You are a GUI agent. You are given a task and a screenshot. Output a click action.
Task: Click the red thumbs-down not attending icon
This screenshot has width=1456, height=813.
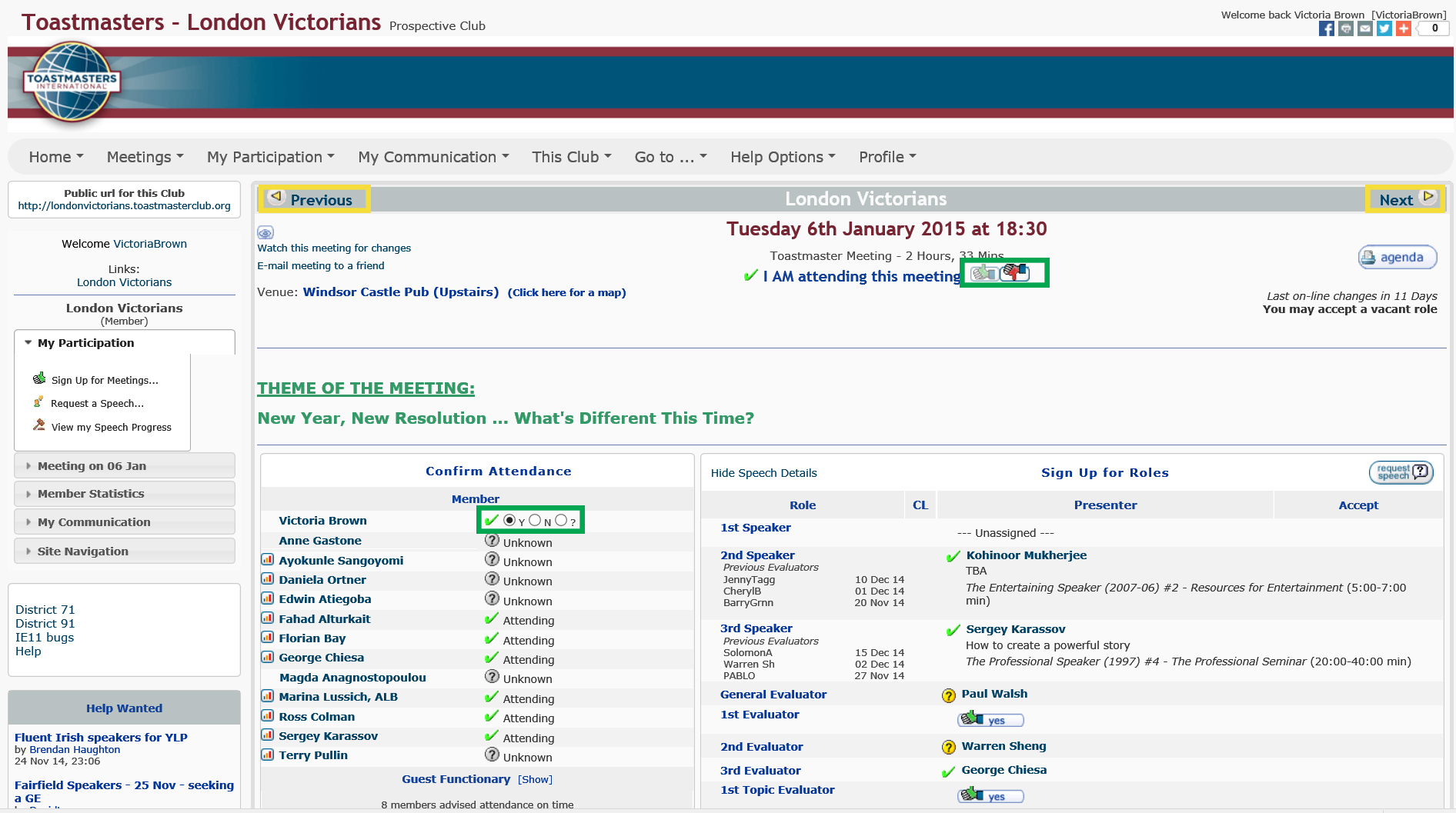click(x=1016, y=272)
